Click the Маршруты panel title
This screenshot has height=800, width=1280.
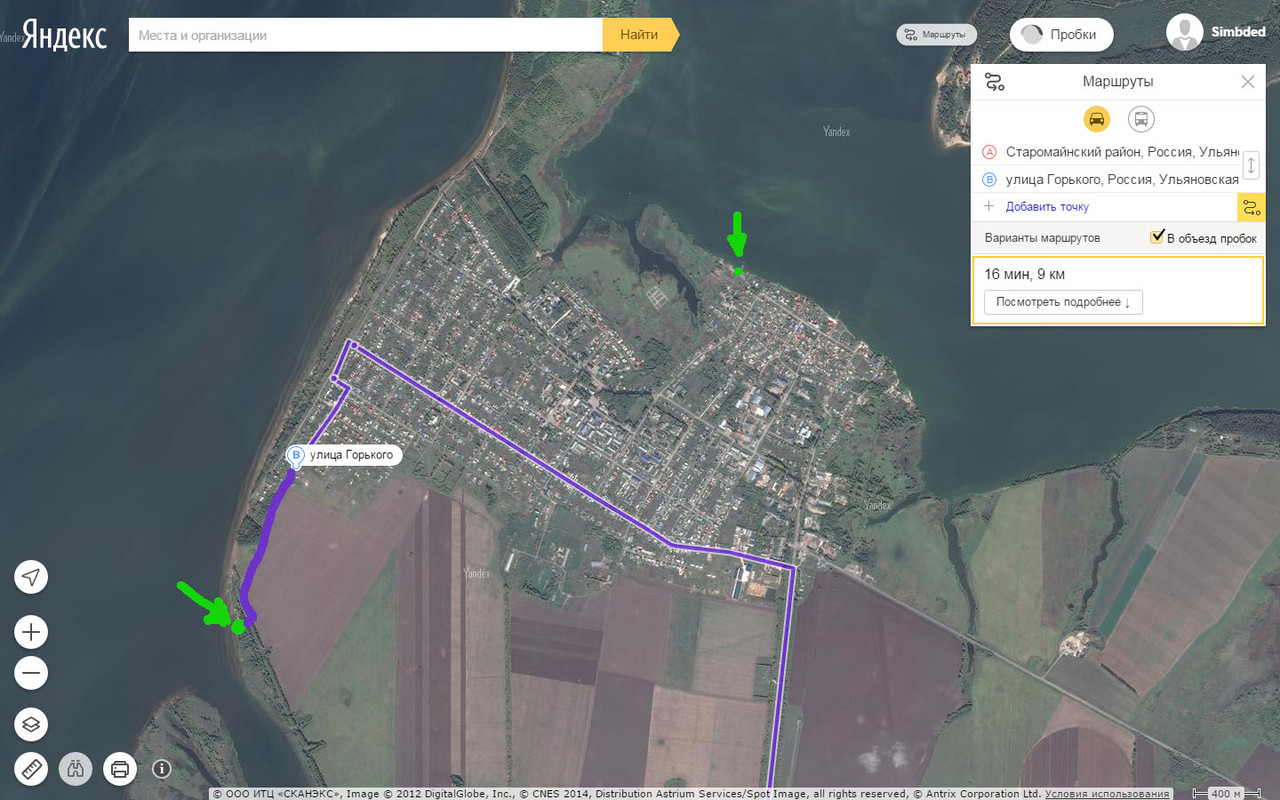[1118, 82]
